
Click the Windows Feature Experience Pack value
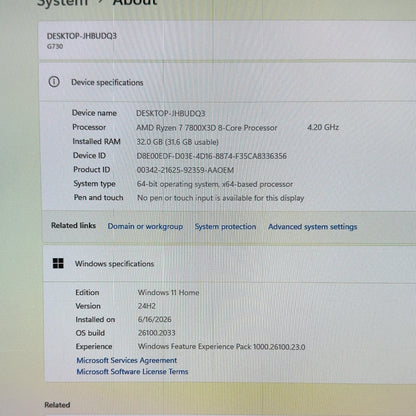pos(222,347)
